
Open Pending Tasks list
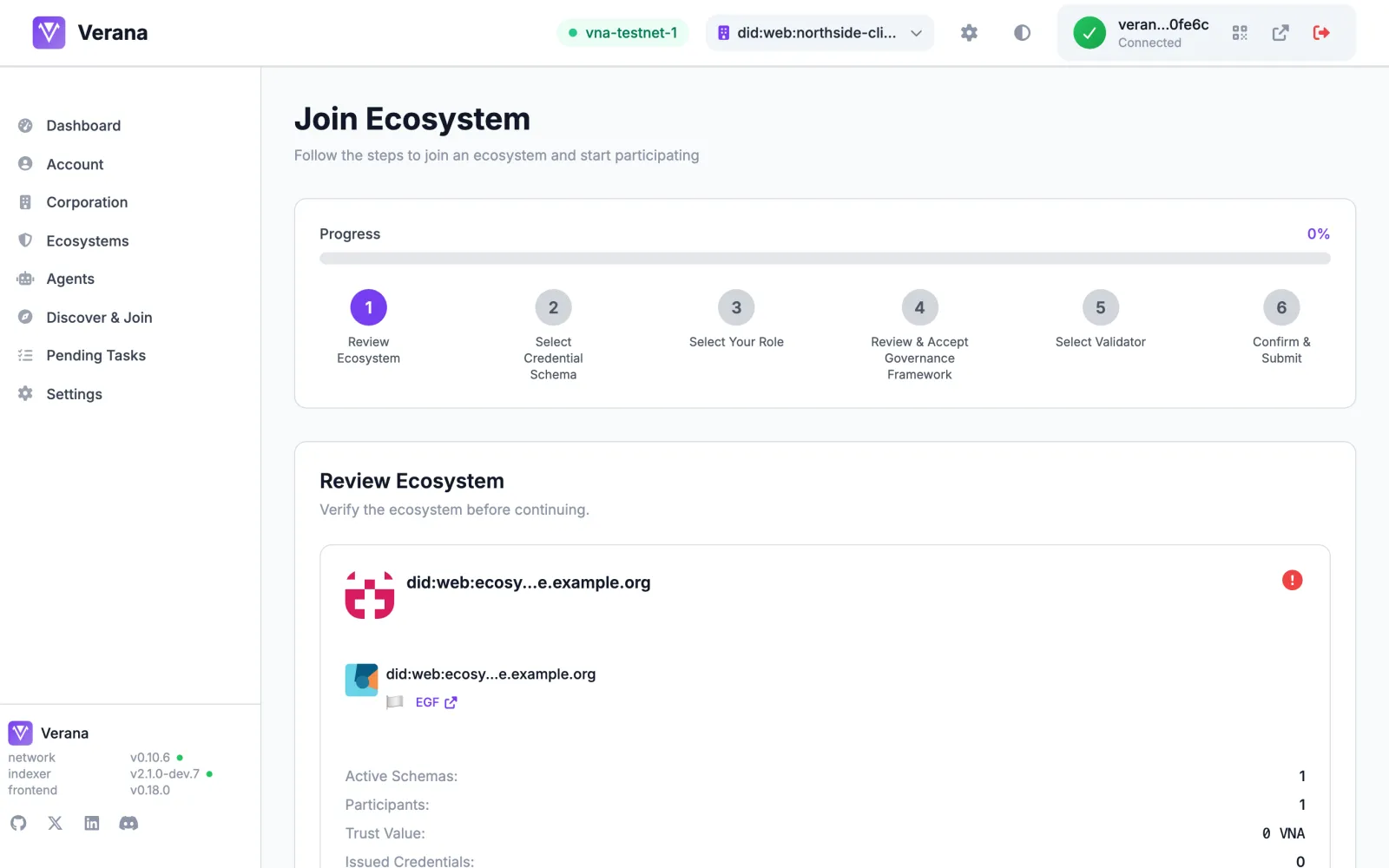pos(95,356)
